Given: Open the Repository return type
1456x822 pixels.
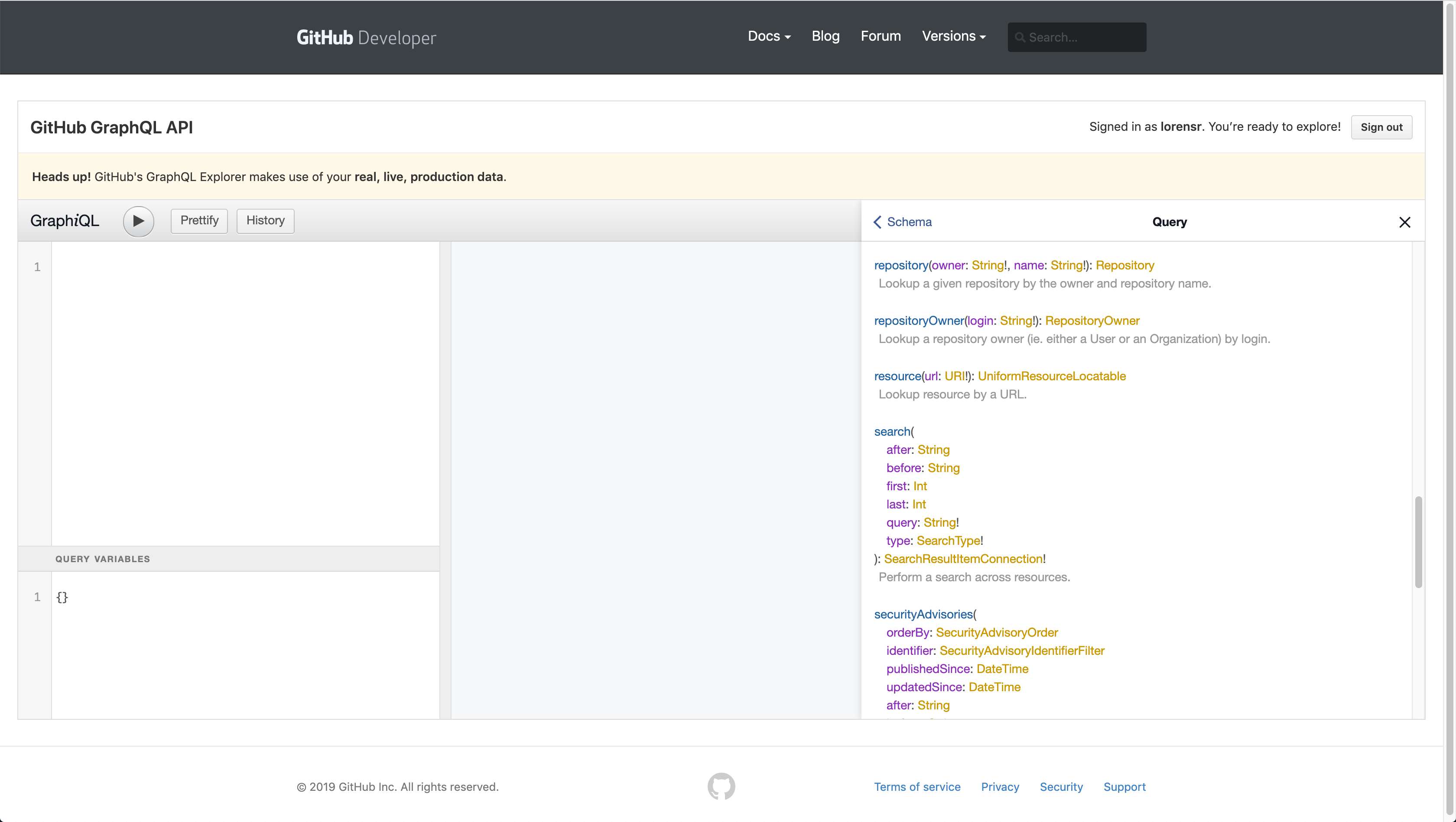Looking at the screenshot, I should pos(1125,265).
